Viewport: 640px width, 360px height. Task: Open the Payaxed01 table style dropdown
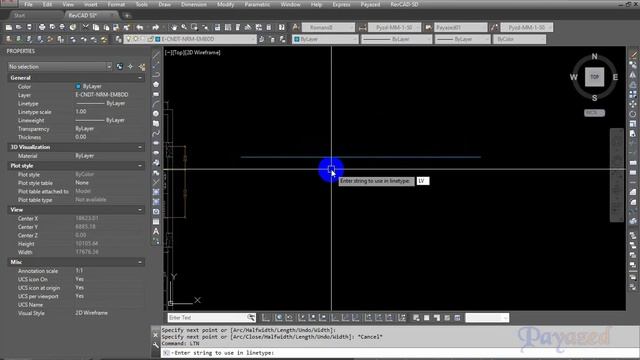click(x=460, y=27)
